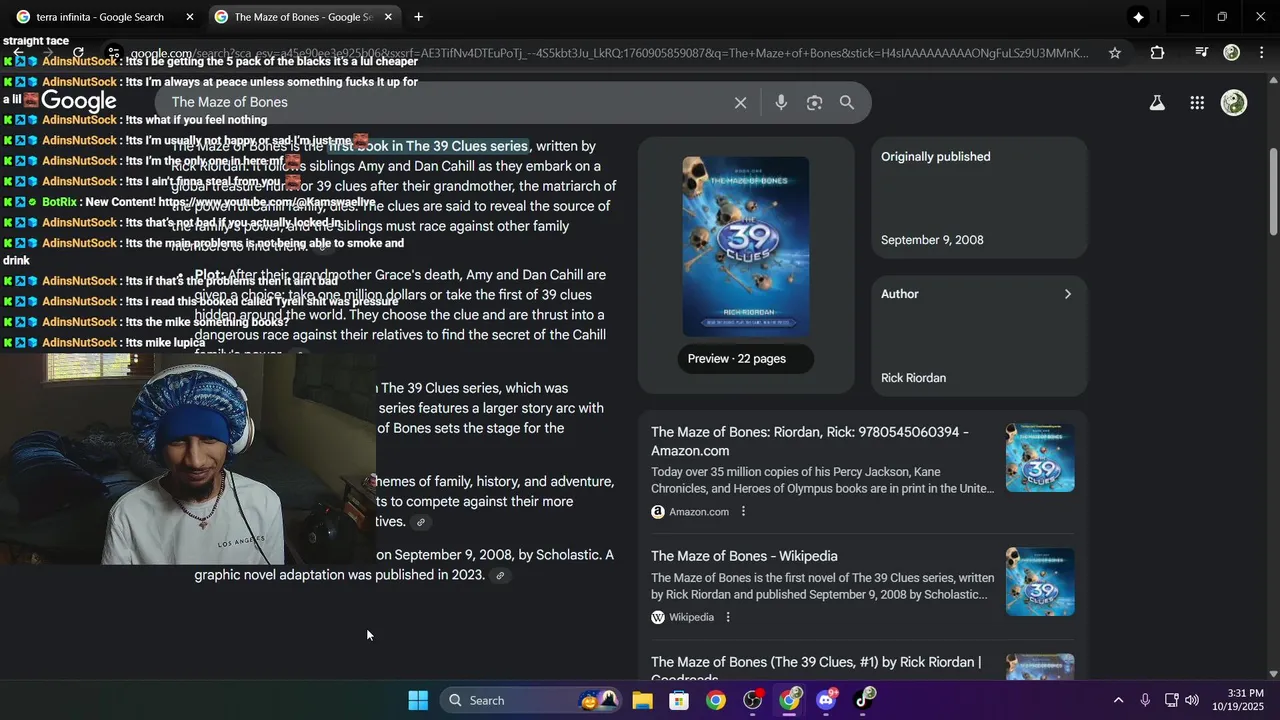
Task: Open Search Labs flask icon
Action: coord(1157,102)
